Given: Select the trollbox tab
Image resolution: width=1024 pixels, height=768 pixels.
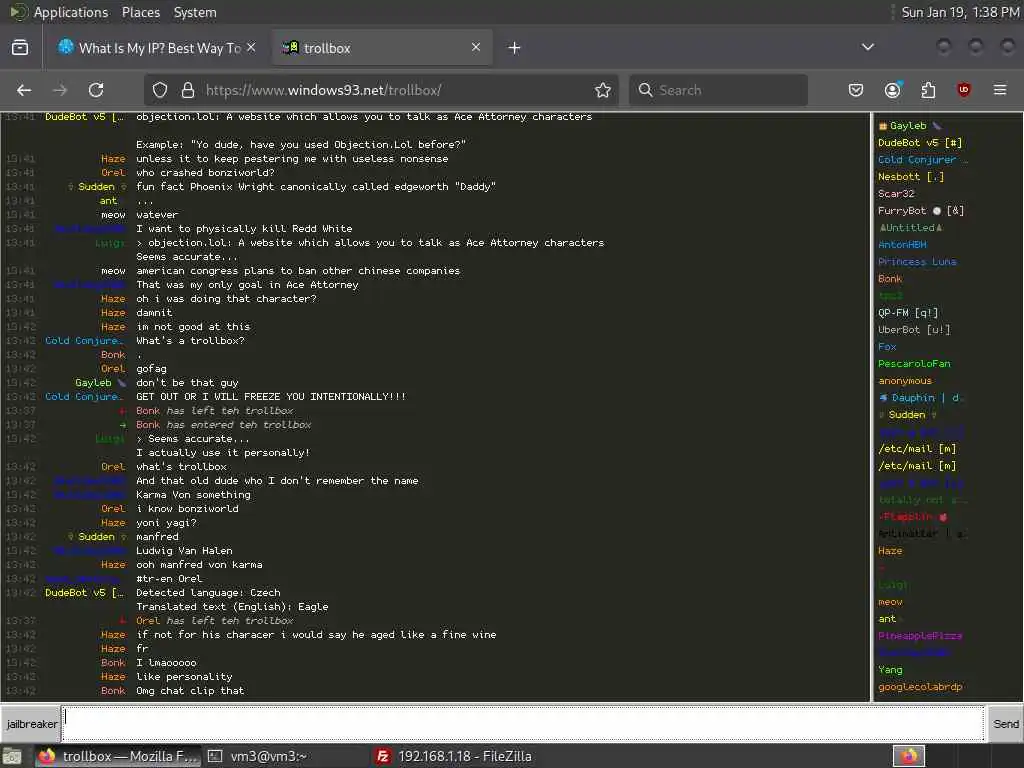Looking at the screenshot, I should pyautogui.click(x=382, y=48).
